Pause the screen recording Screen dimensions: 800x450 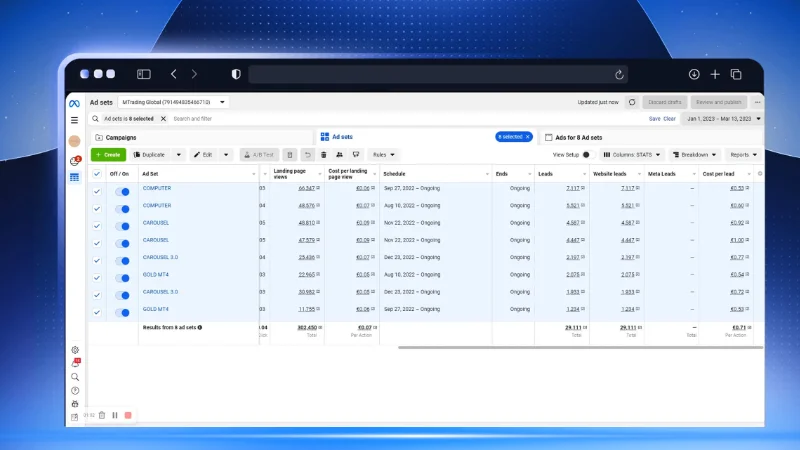(x=114, y=415)
